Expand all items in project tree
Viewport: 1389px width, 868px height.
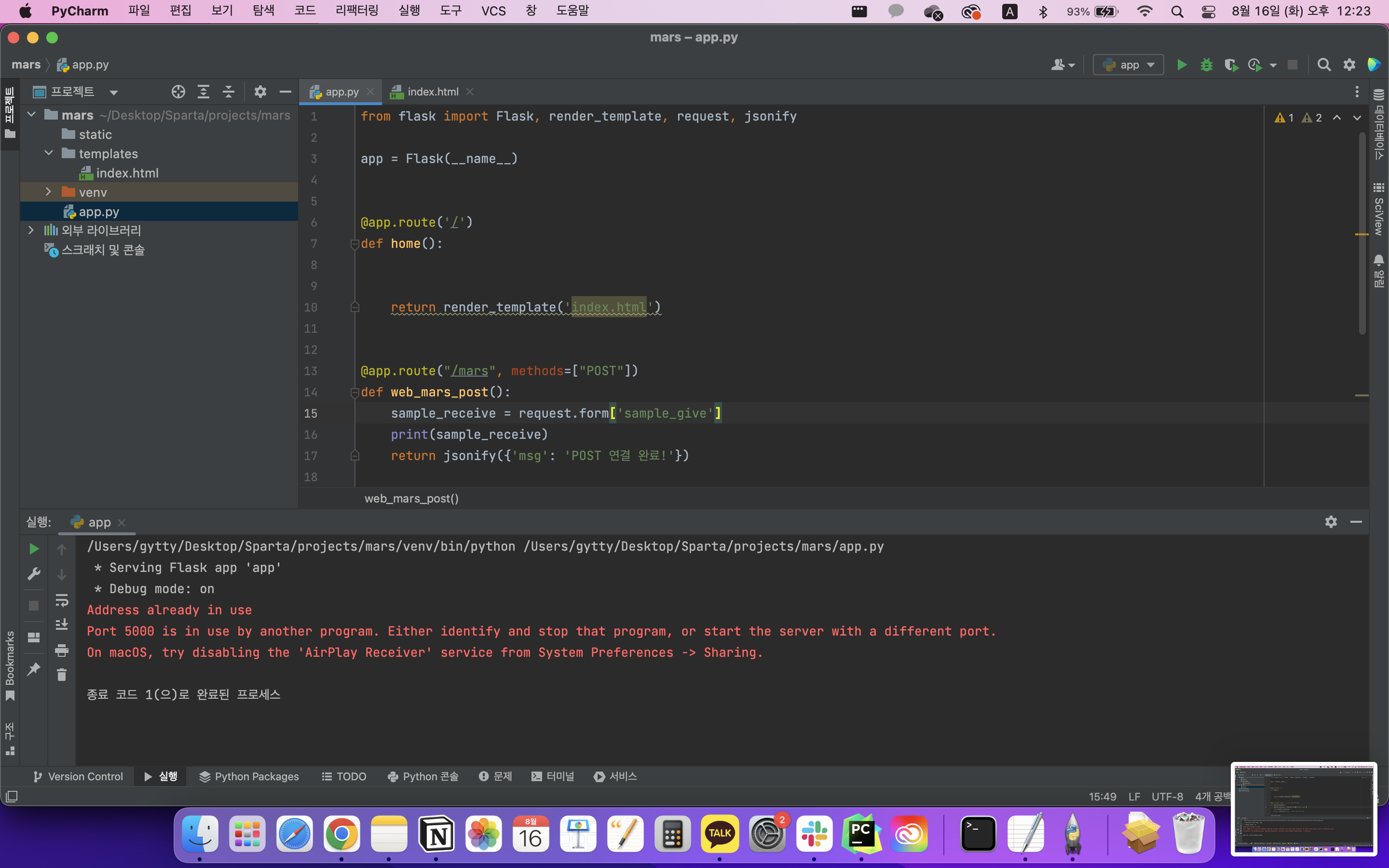[203, 92]
